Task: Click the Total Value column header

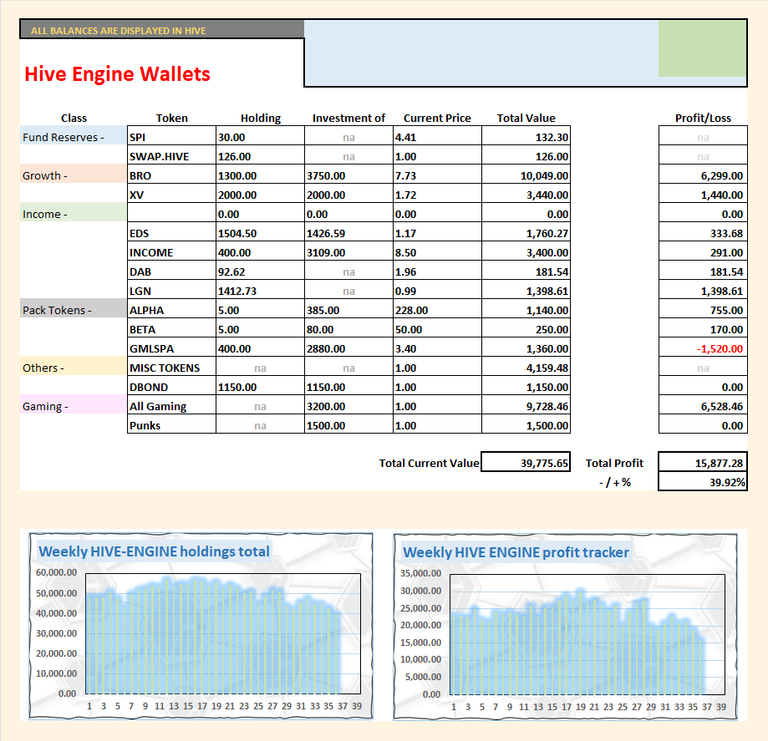Action: coord(526,118)
